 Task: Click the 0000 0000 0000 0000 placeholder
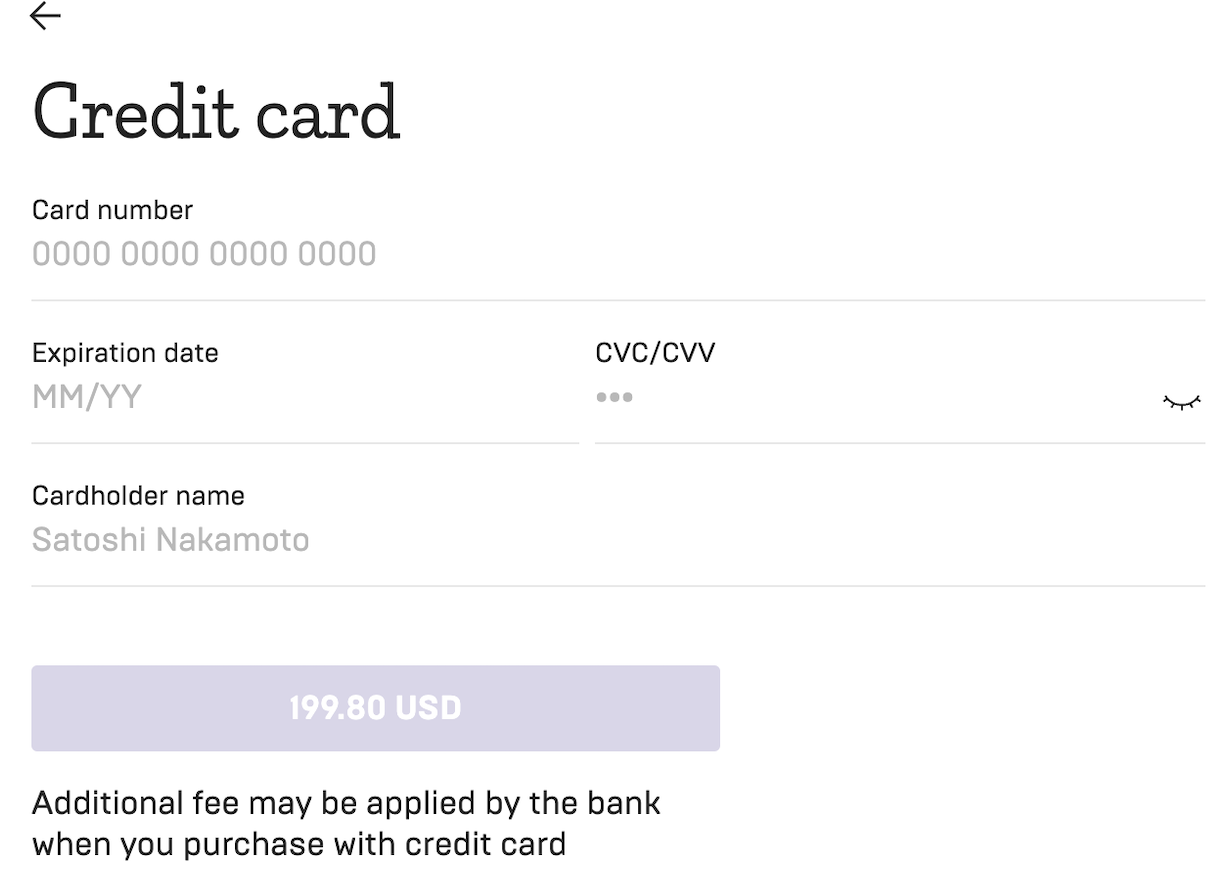[204, 254]
